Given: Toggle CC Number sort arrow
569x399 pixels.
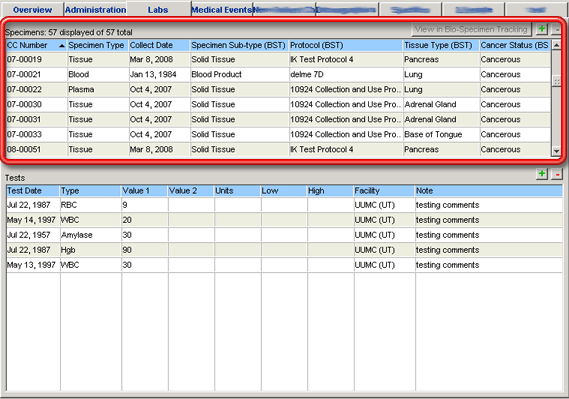Looking at the screenshot, I should tap(62, 45).
